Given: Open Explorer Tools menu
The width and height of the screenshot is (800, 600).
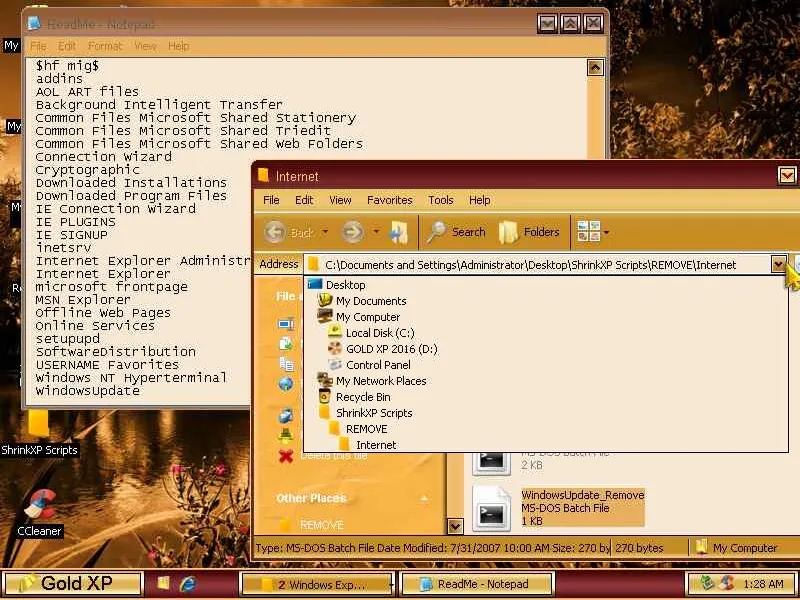Looking at the screenshot, I should (441, 200).
